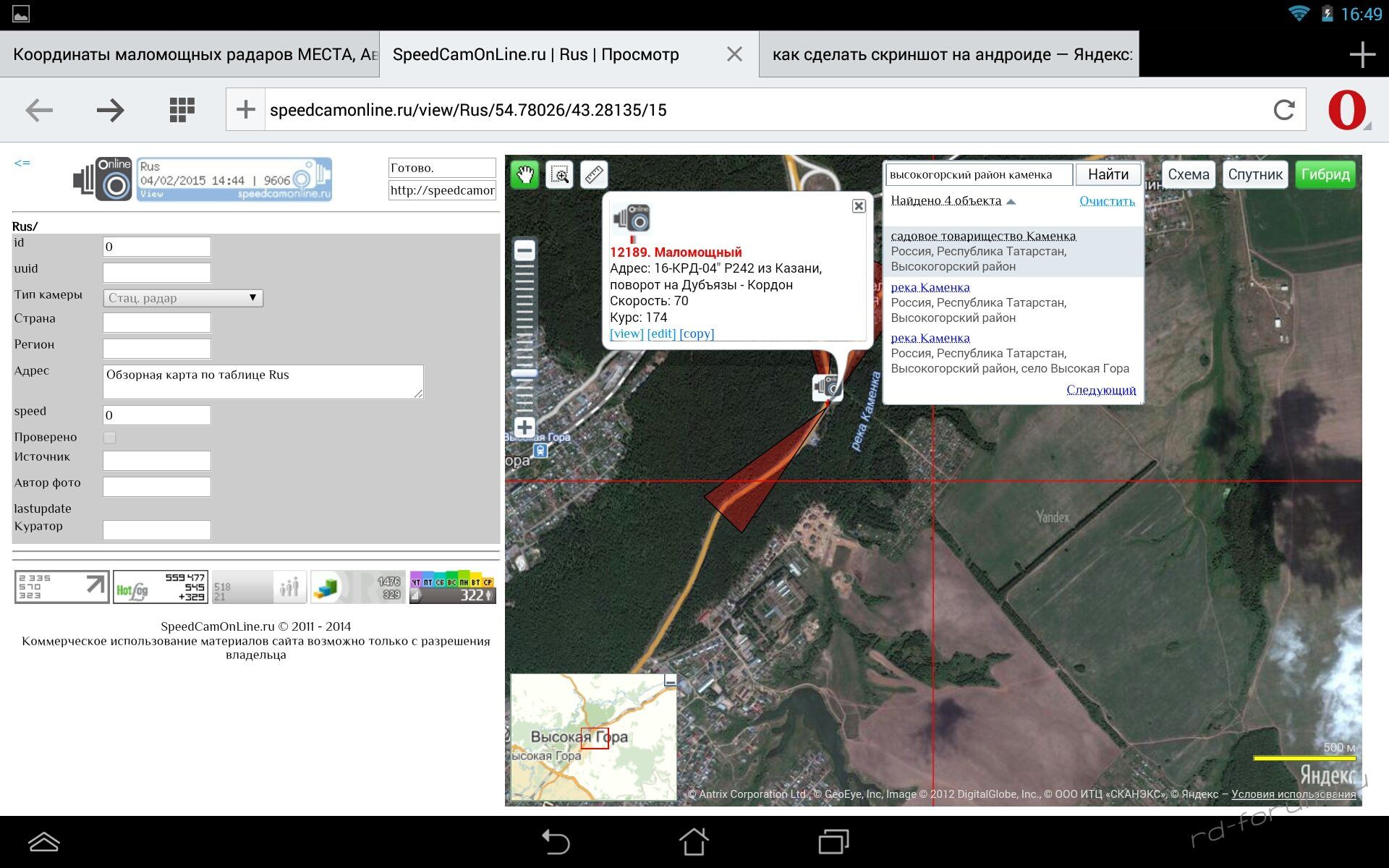Open the [copy] link in balloon
1389x868 pixels.
697,333
